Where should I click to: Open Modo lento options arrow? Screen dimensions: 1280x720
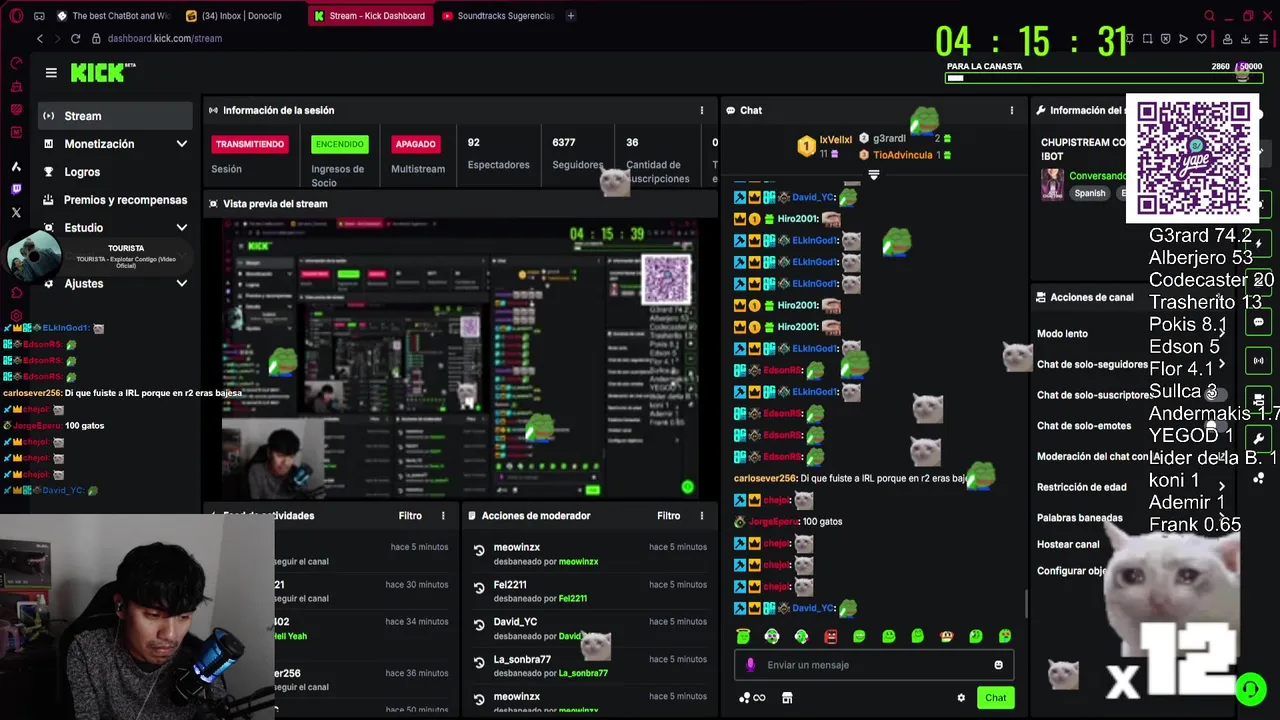click(x=1222, y=334)
